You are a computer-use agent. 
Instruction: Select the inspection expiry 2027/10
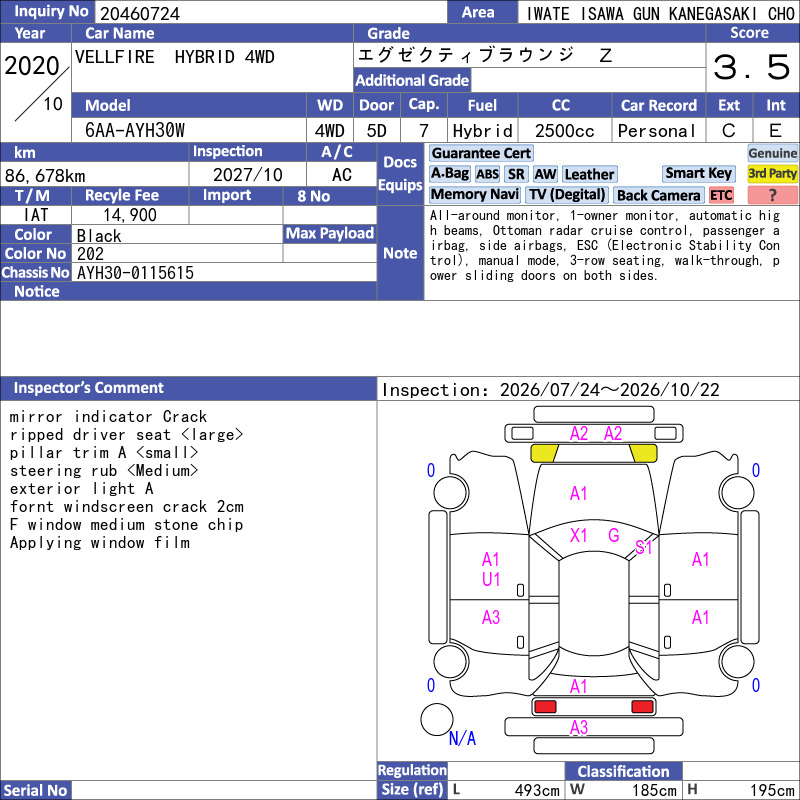(247, 175)
